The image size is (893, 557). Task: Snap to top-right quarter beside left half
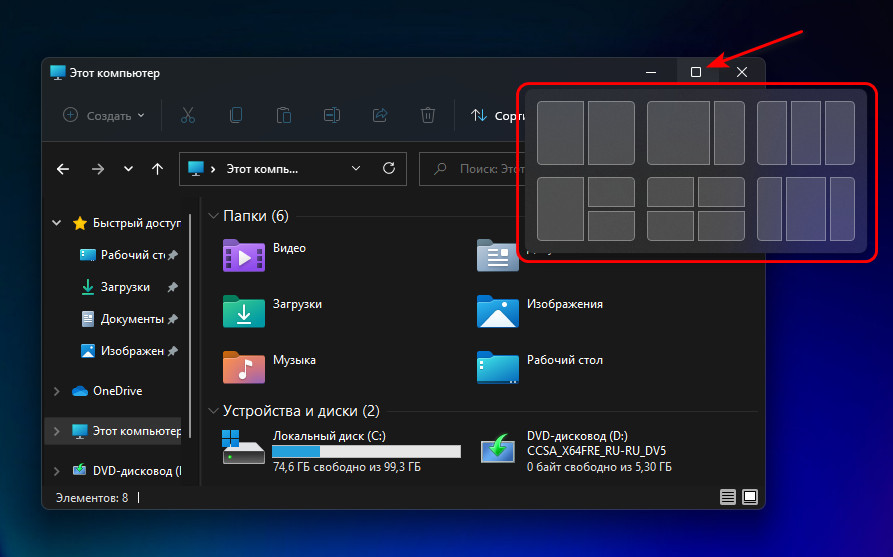point(611,192)
